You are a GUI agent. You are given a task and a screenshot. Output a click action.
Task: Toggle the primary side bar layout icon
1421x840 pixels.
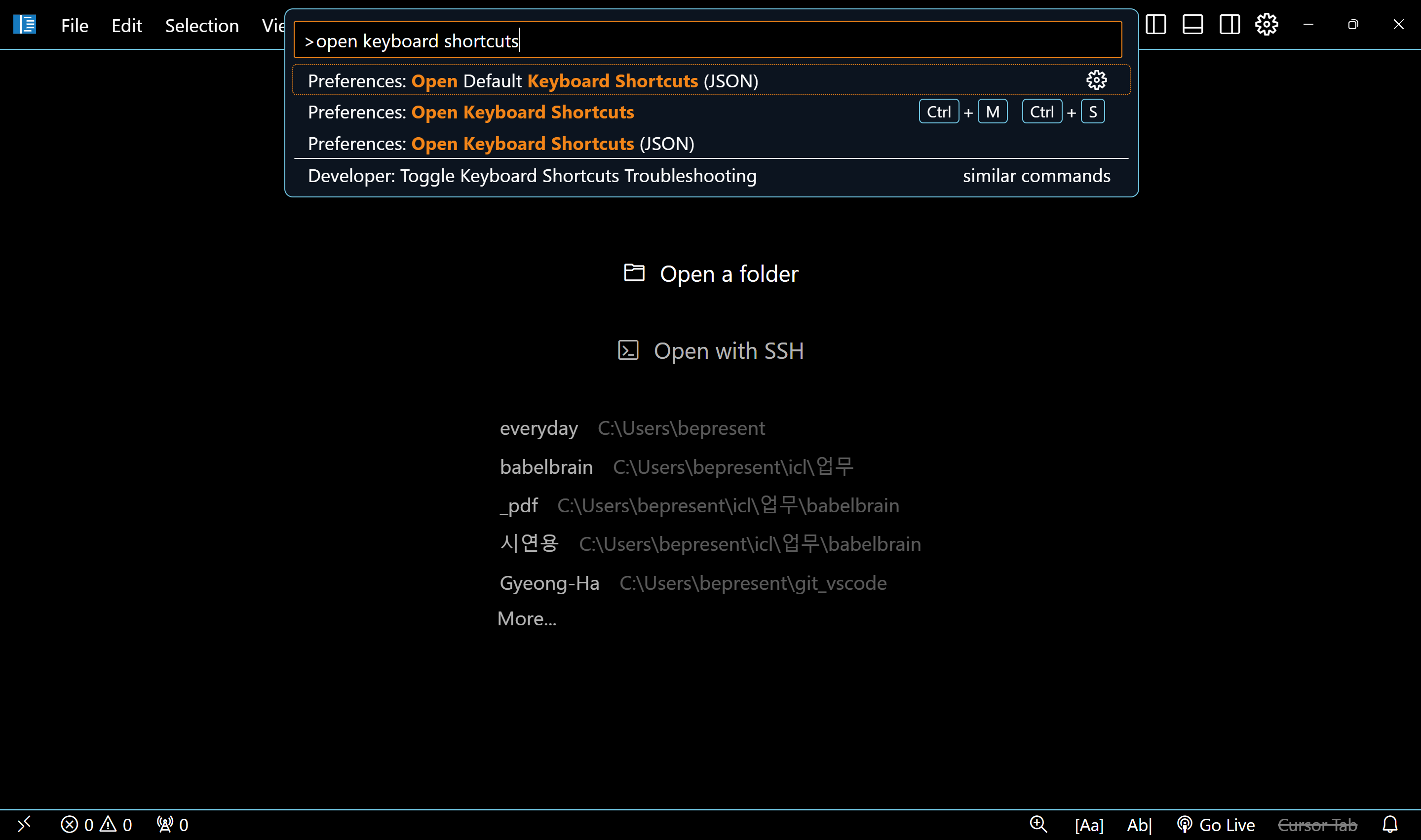tap(1155, 24)
